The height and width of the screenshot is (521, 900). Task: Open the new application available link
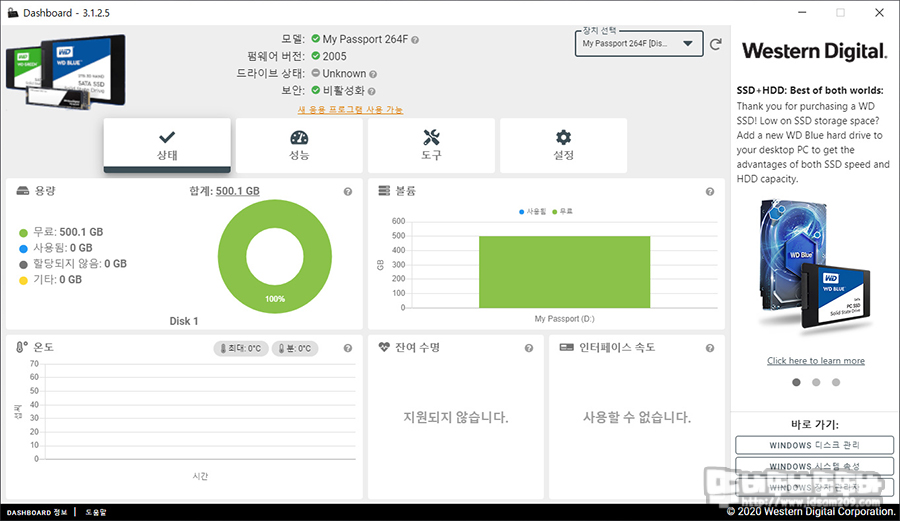pyautogui.click(x=350, y=109)
